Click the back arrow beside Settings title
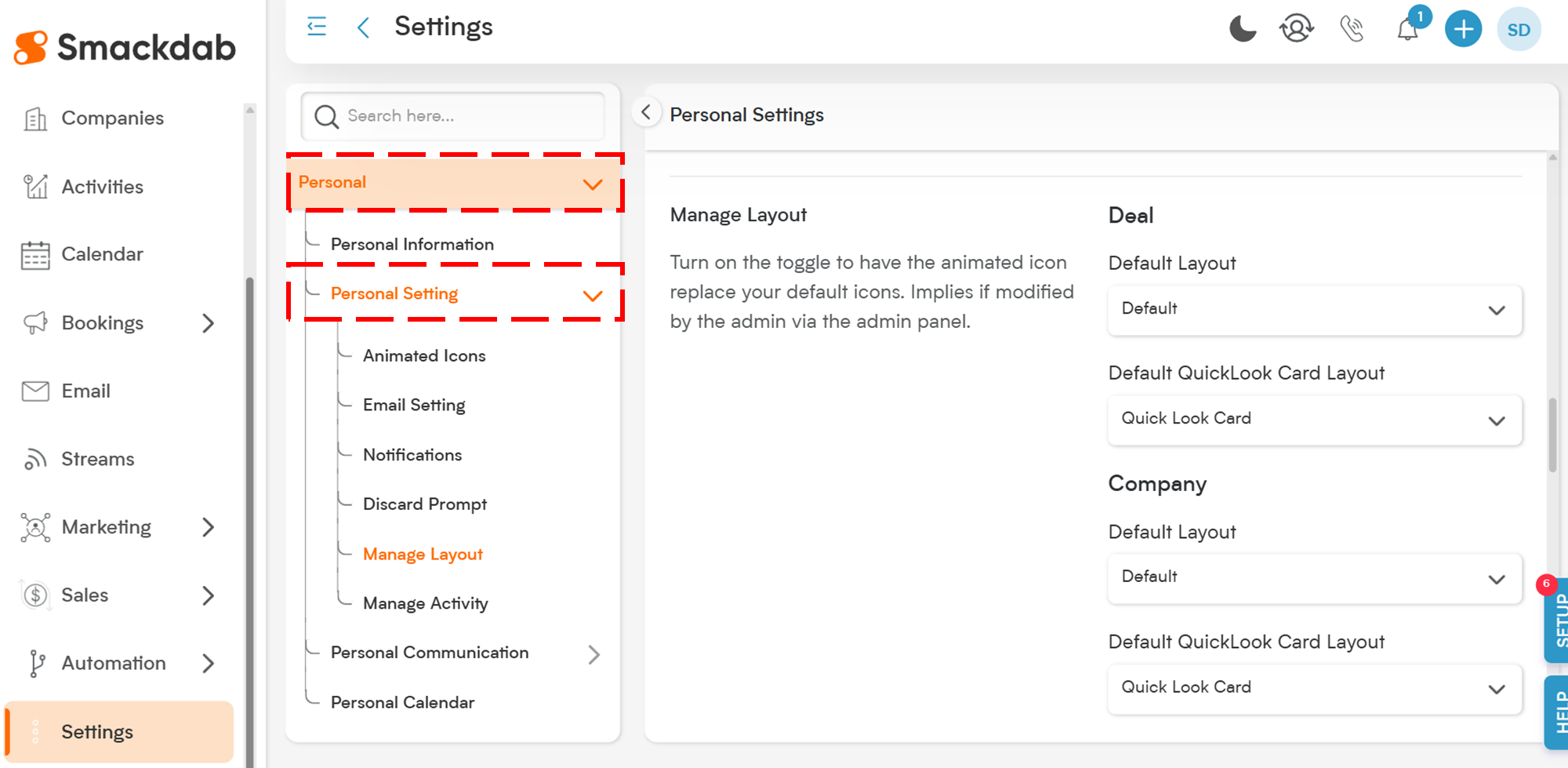1568x768 pixels. [x=363, y=27]
